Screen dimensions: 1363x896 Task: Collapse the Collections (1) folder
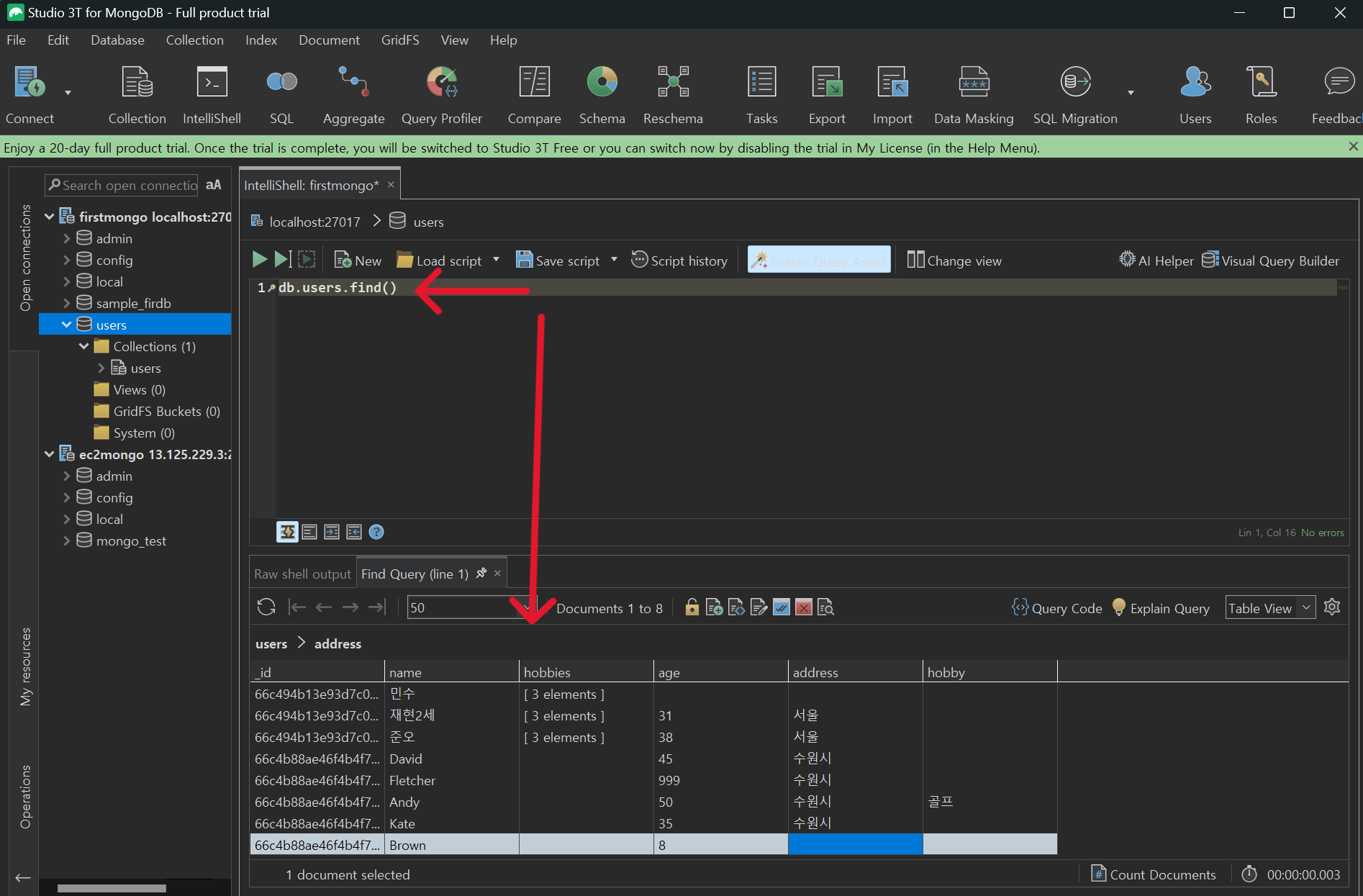(83, 346)
